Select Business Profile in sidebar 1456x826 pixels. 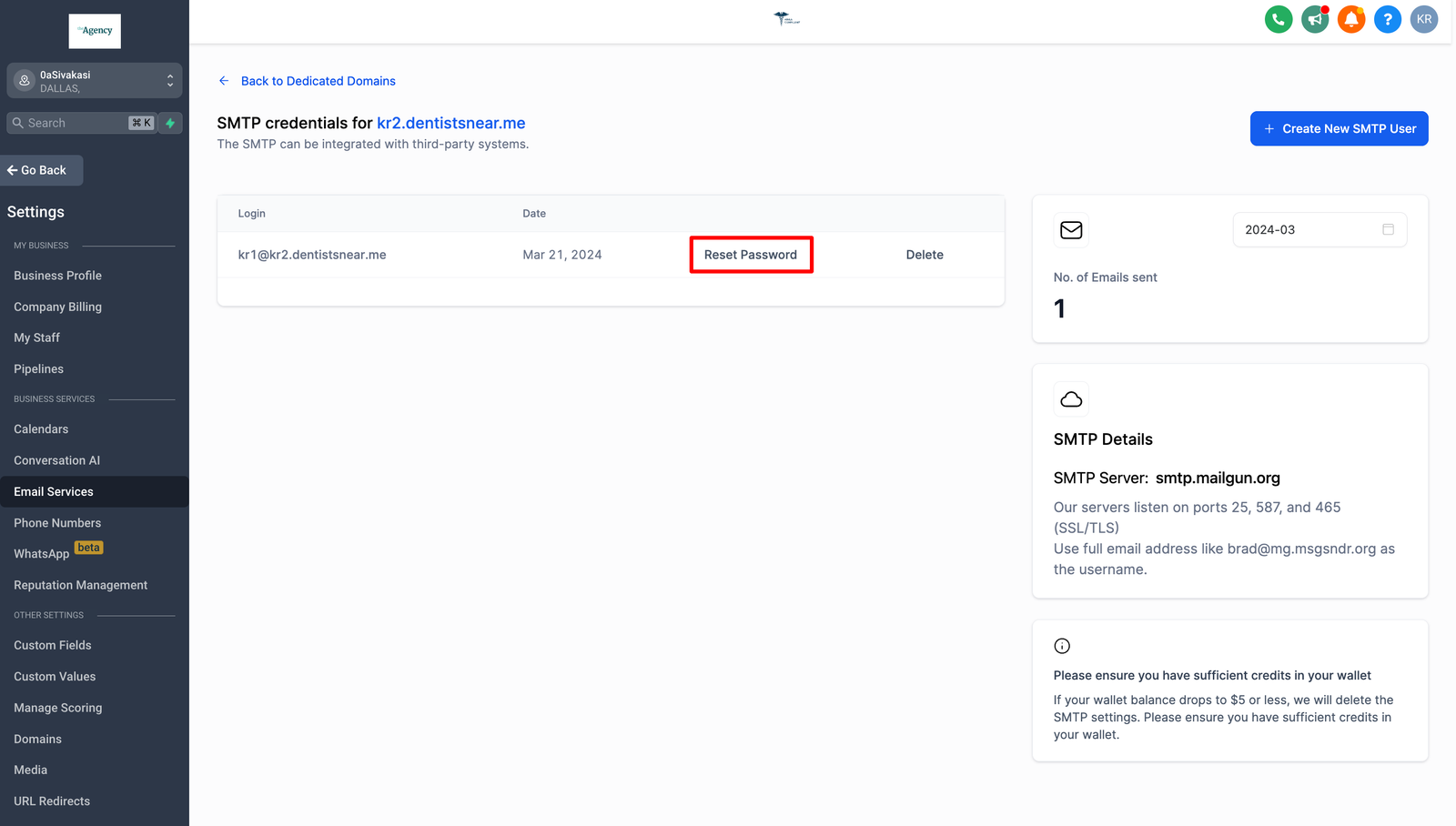click(57, 276)
